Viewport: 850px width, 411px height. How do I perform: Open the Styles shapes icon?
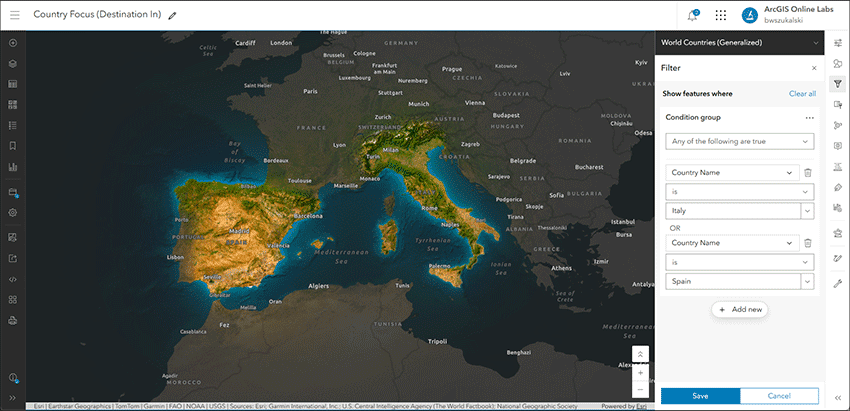point(838,63)
